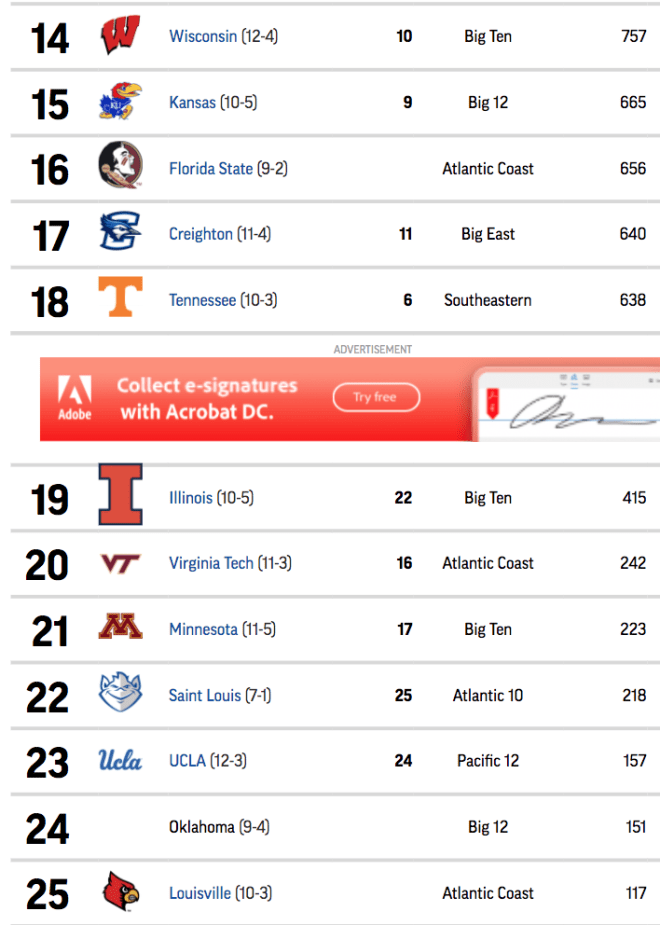The width and height of the screenshot is (660, 925).
Task: Open the Virginia Tech team link
Action: click(211, 563)
